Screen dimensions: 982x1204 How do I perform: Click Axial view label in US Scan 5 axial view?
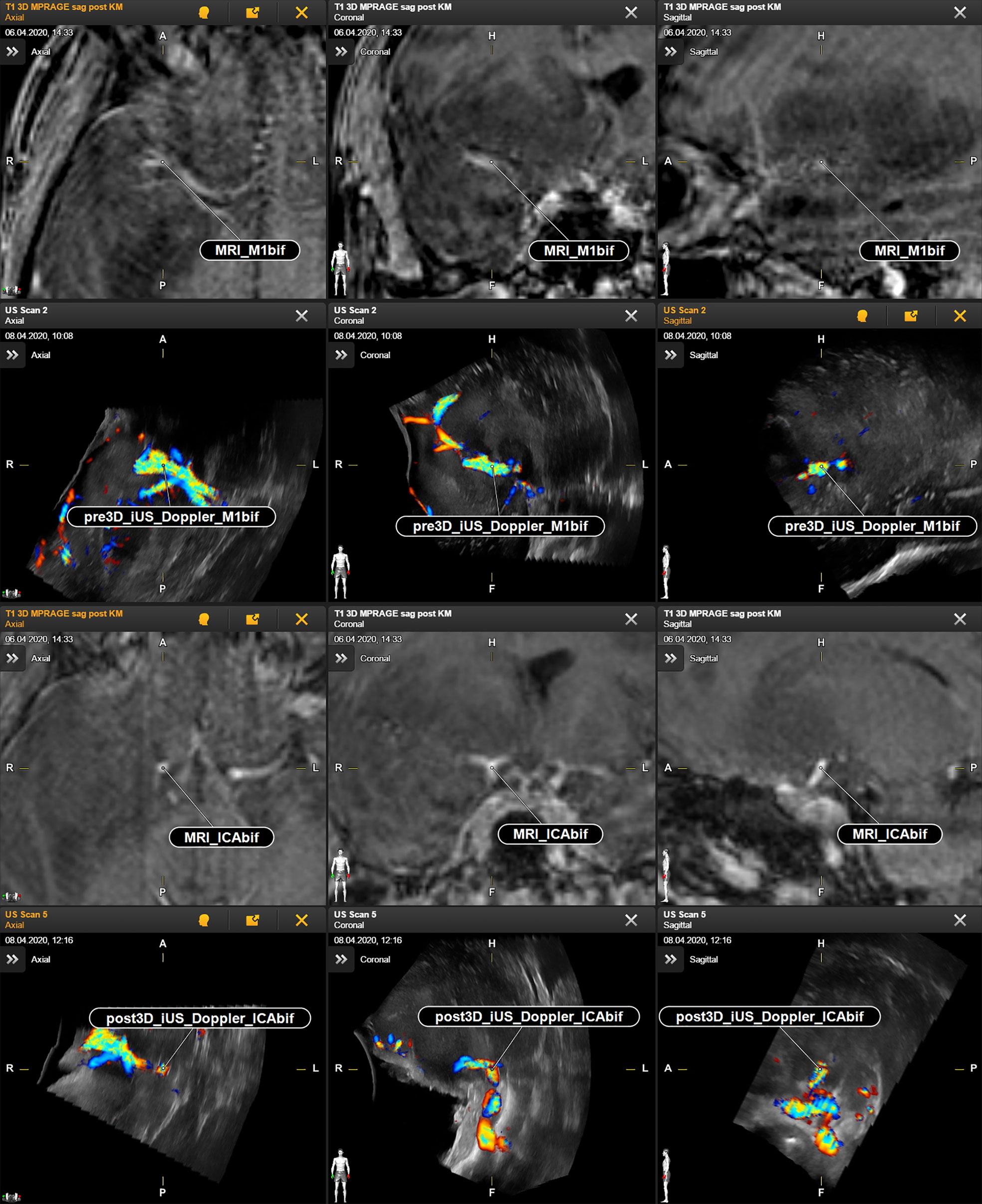pyautogui.click(x=41, y=959)
